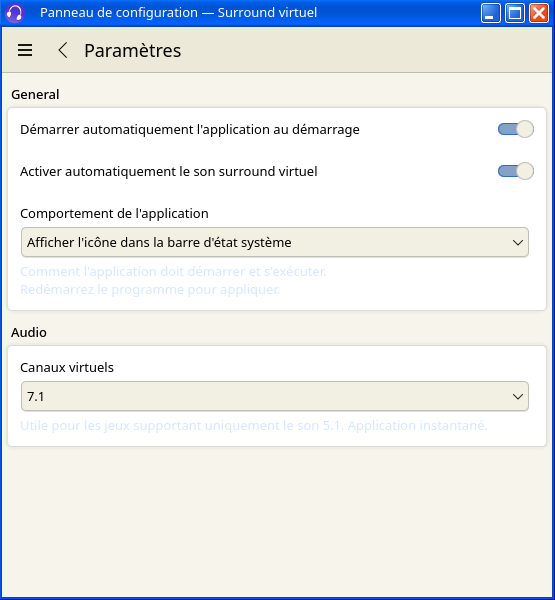Click the chevron beside Afficher l'icône option

[x=517, y=243]
